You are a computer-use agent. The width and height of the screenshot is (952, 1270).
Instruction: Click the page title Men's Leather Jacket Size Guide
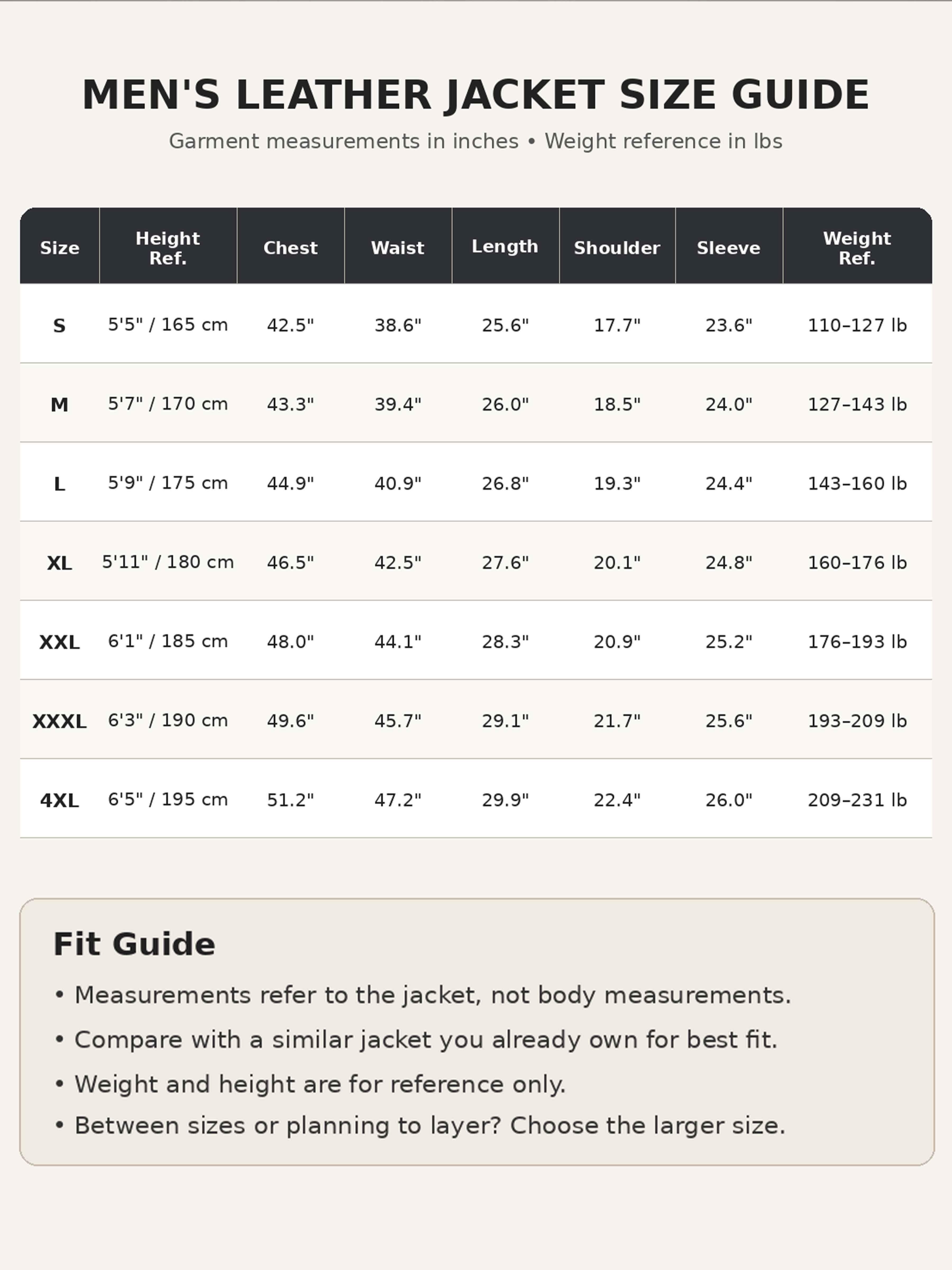click(x=476, y=95)
